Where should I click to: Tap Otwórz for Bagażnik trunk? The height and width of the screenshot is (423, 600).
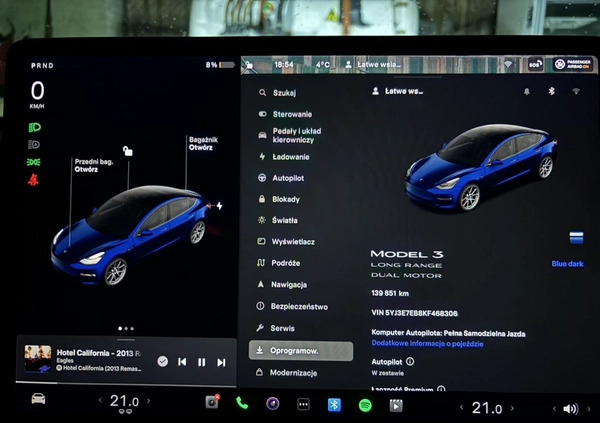coord(201,148)
